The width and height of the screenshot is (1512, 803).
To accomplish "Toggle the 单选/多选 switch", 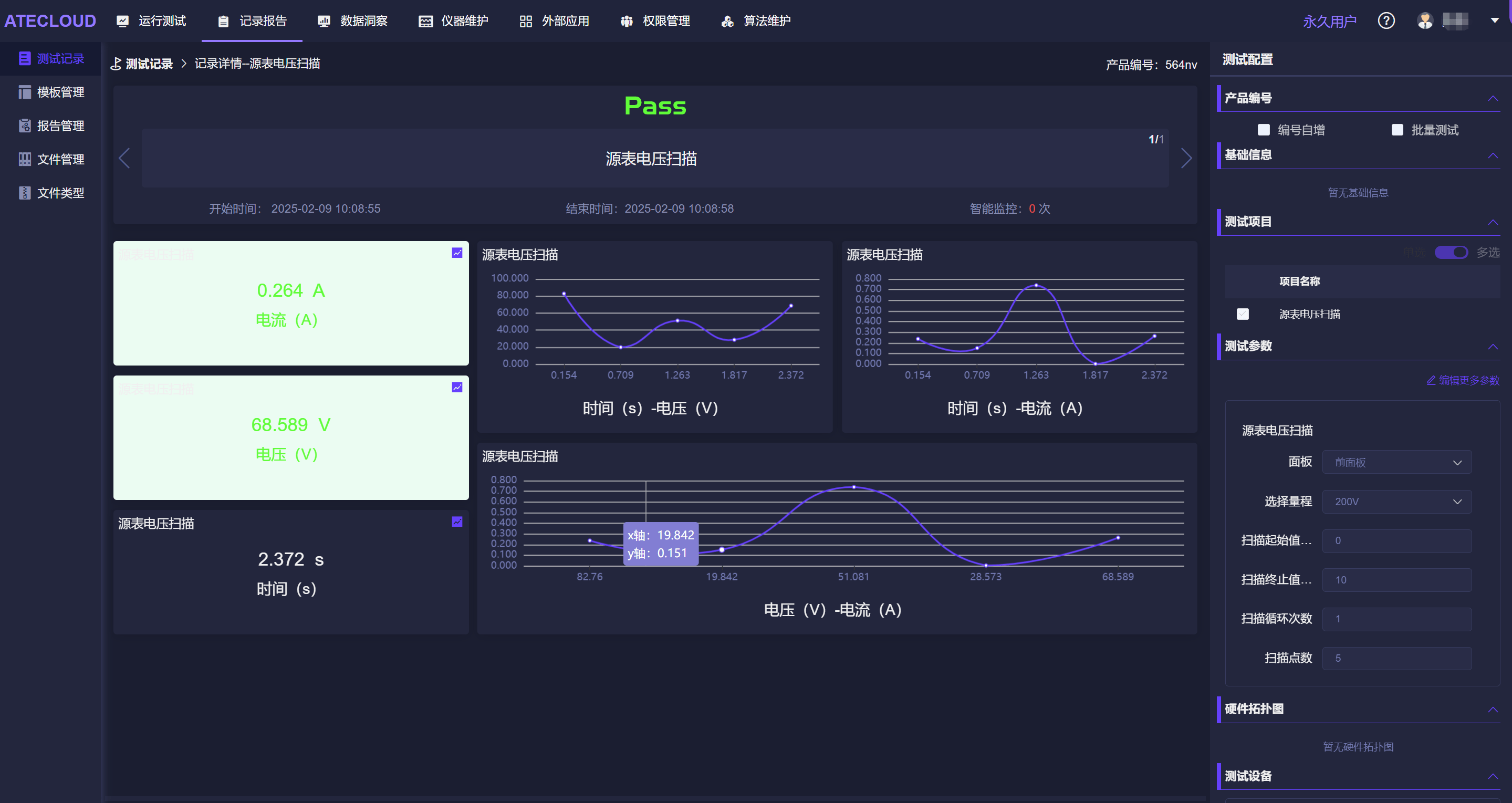I will click(x=1451, y=253).
